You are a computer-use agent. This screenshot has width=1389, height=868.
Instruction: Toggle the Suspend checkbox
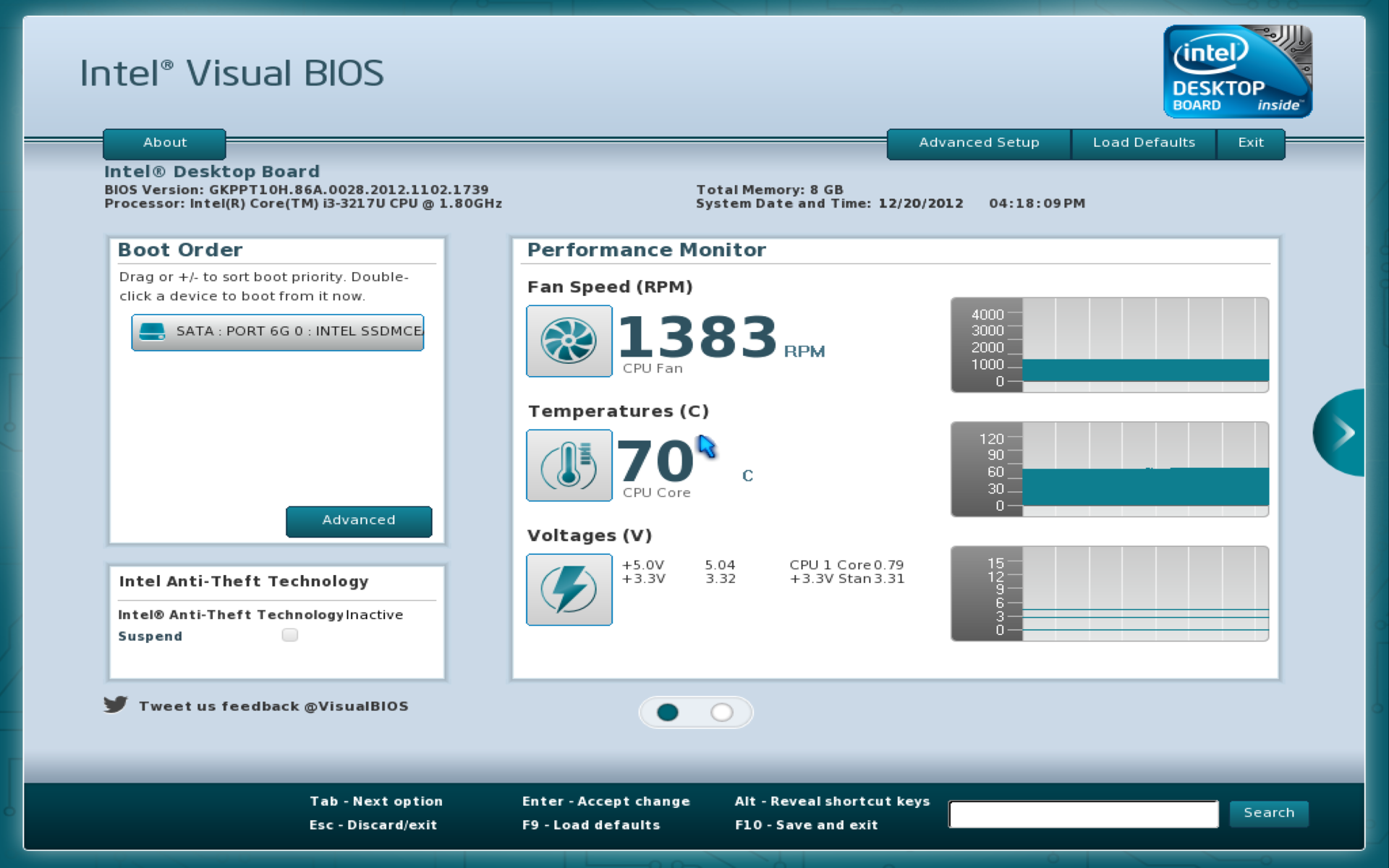(x=290, y=635)
